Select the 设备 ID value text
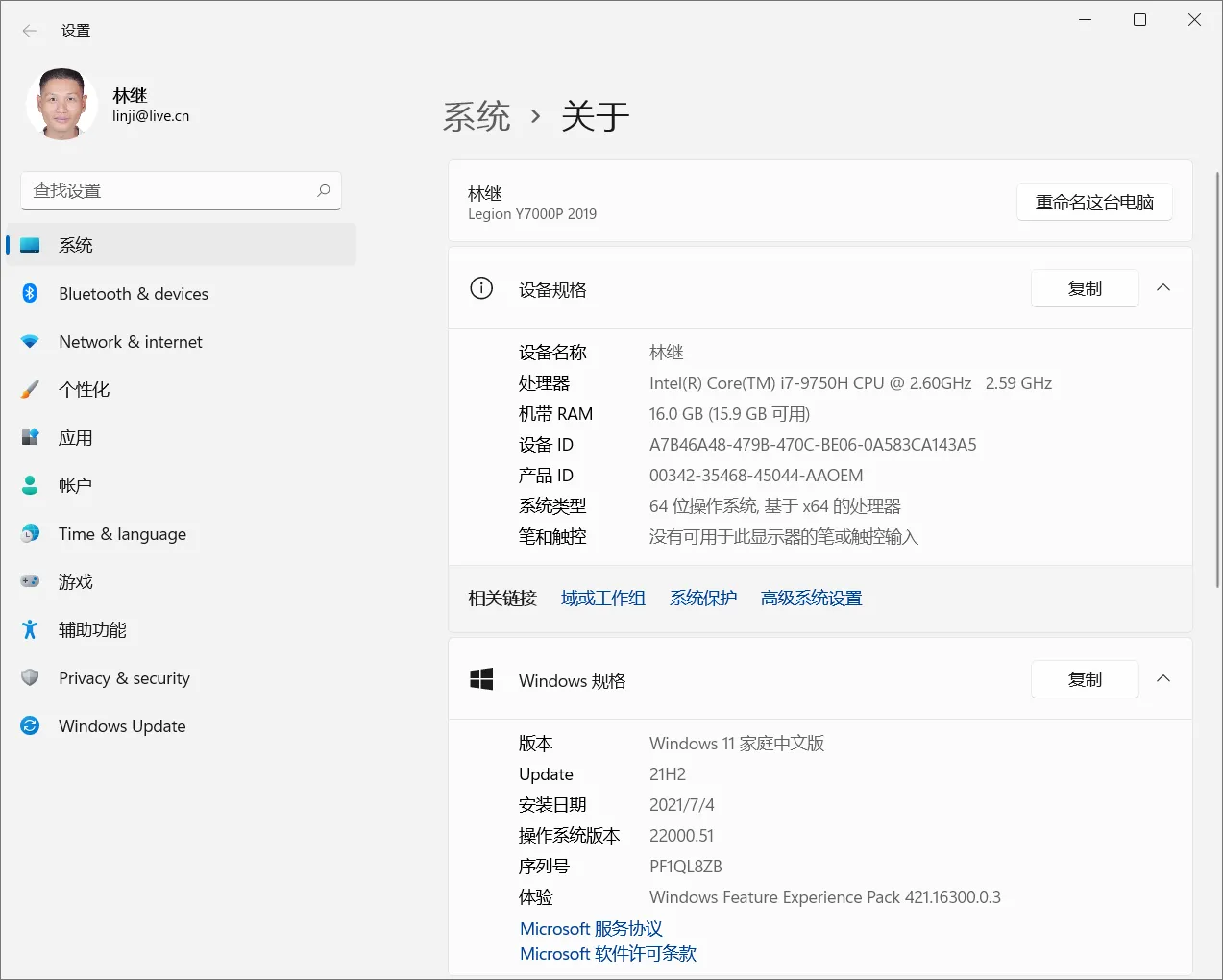Screen dimensions: 1223x980 [x=813, y=445]
